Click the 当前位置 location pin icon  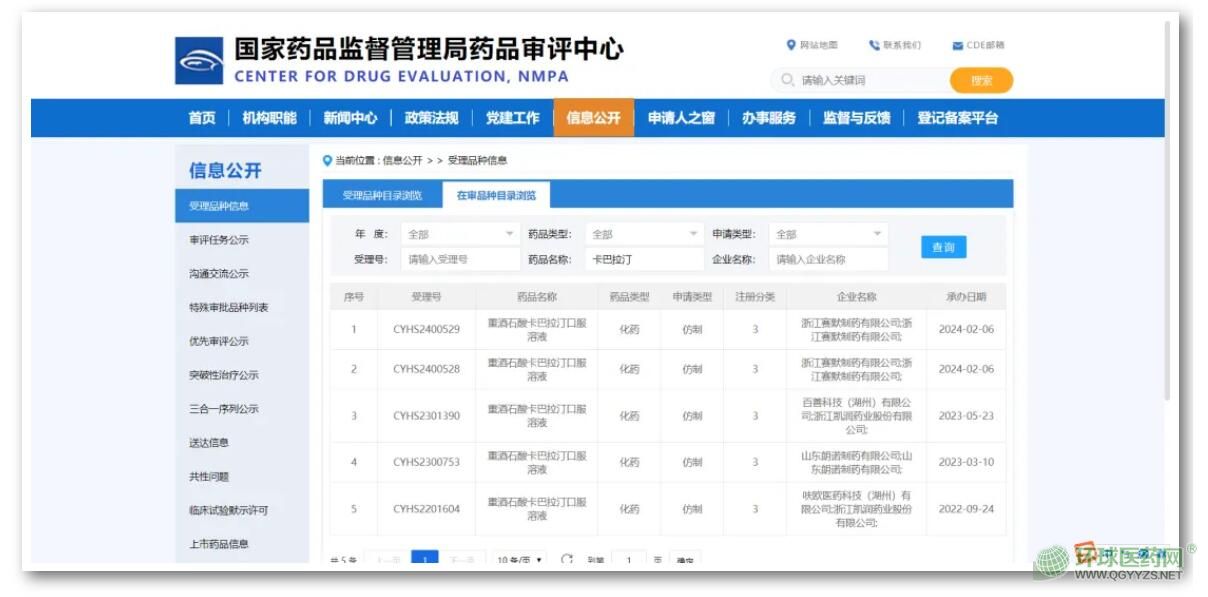327,160
